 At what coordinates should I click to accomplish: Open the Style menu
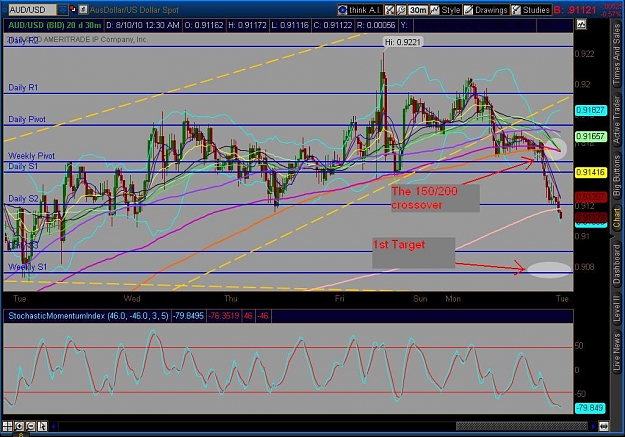coord(445,10)
